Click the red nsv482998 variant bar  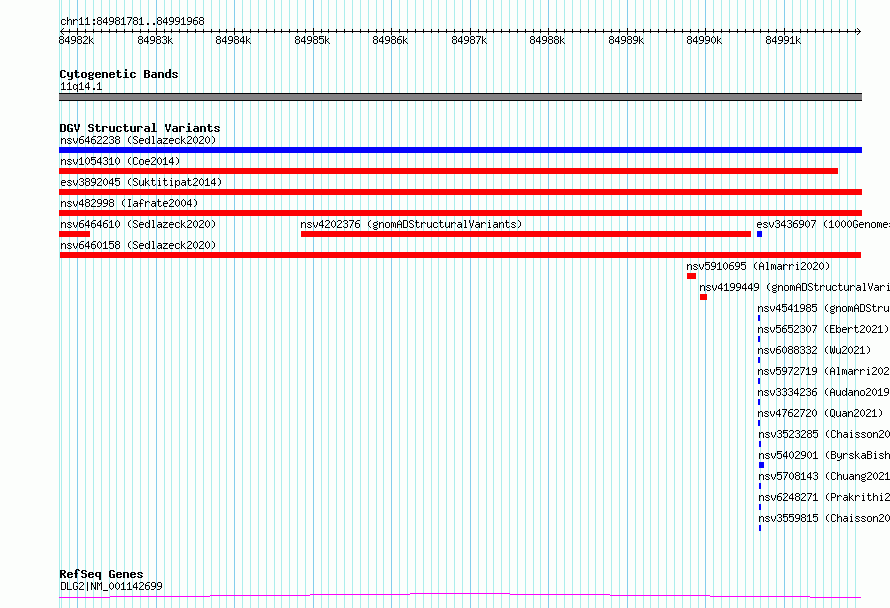460,213
